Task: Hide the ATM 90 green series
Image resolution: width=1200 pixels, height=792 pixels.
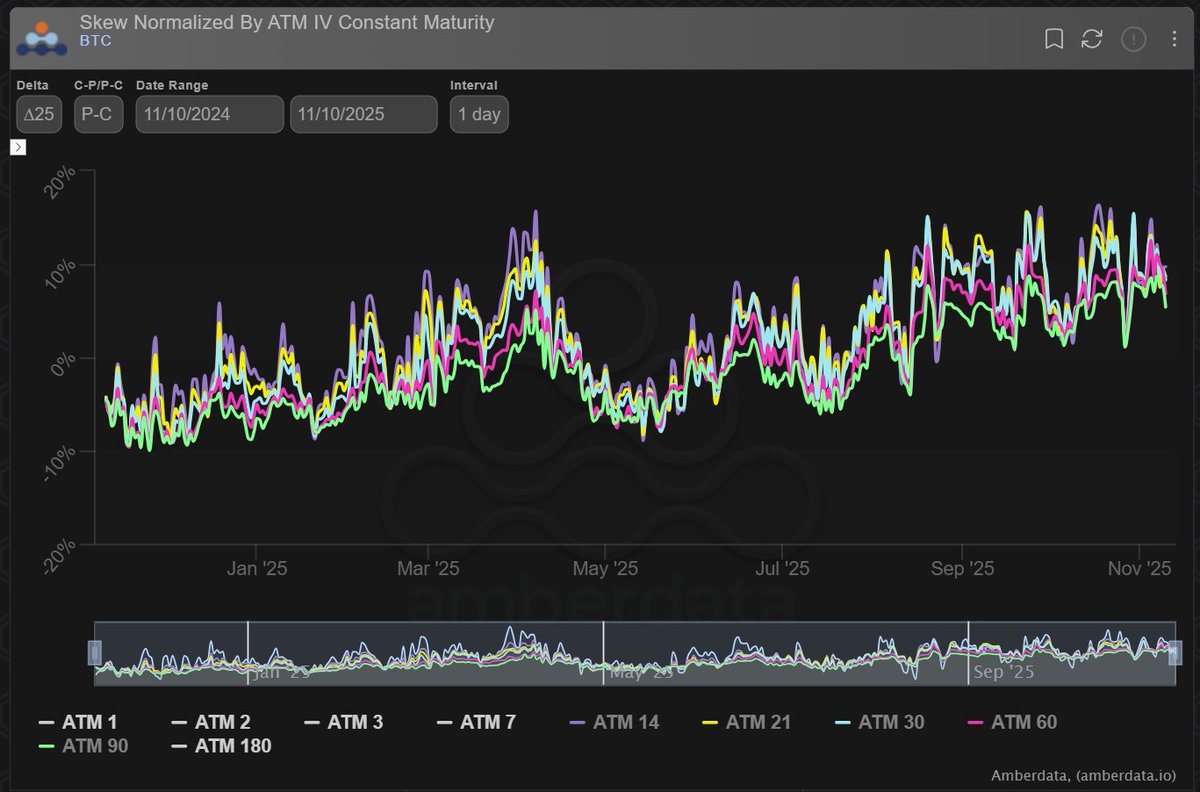Action: 83,745
